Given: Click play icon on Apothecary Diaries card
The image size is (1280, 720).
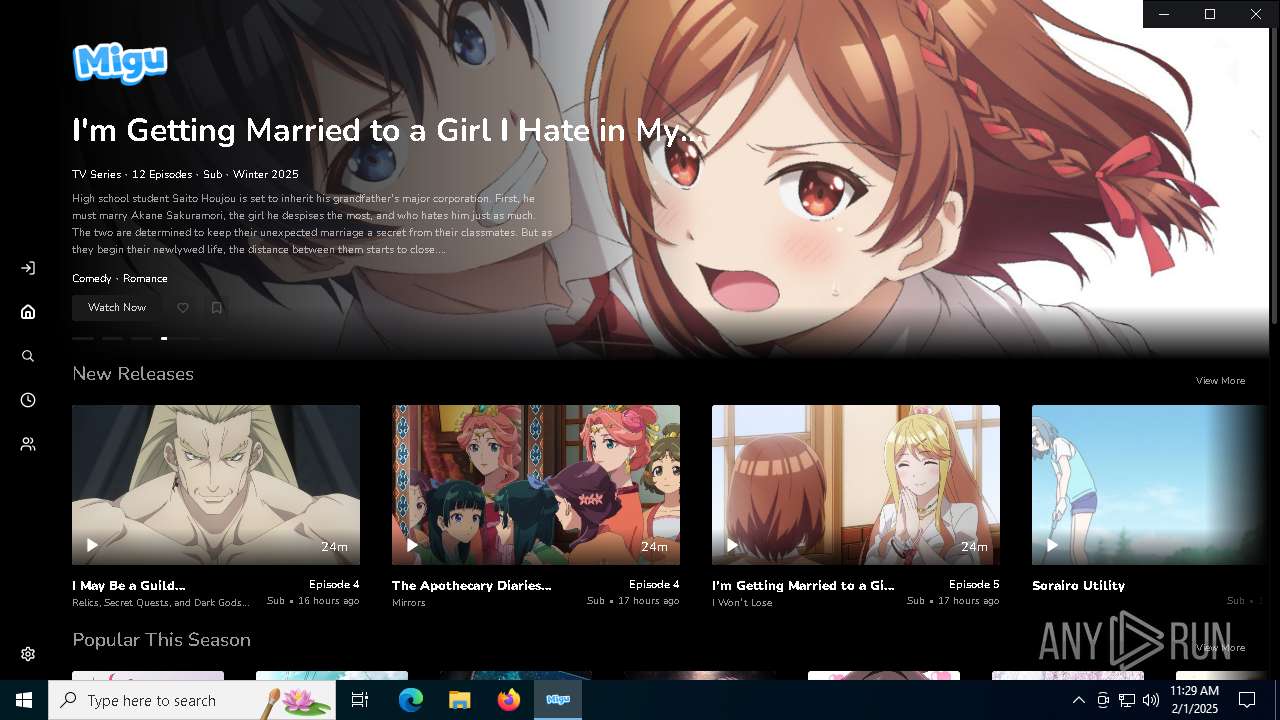Looking at the screenshot, I should tap(412, 545).
